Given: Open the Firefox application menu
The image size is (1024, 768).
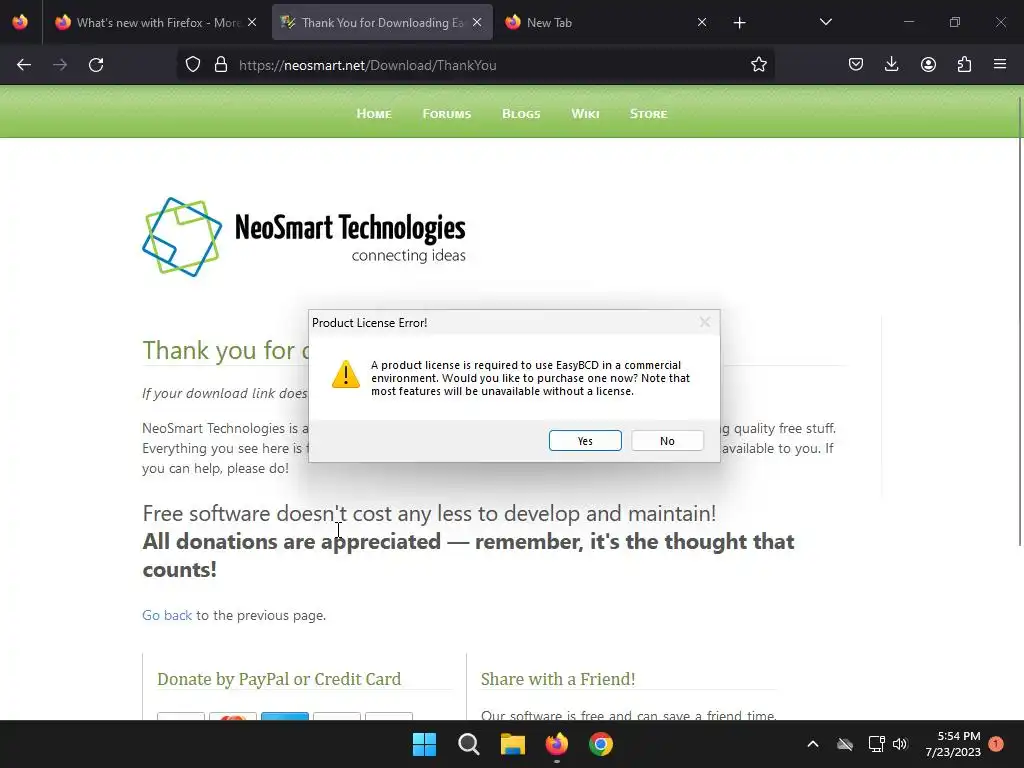Looking at the screenshot, I should click(x=1000, y=64).
